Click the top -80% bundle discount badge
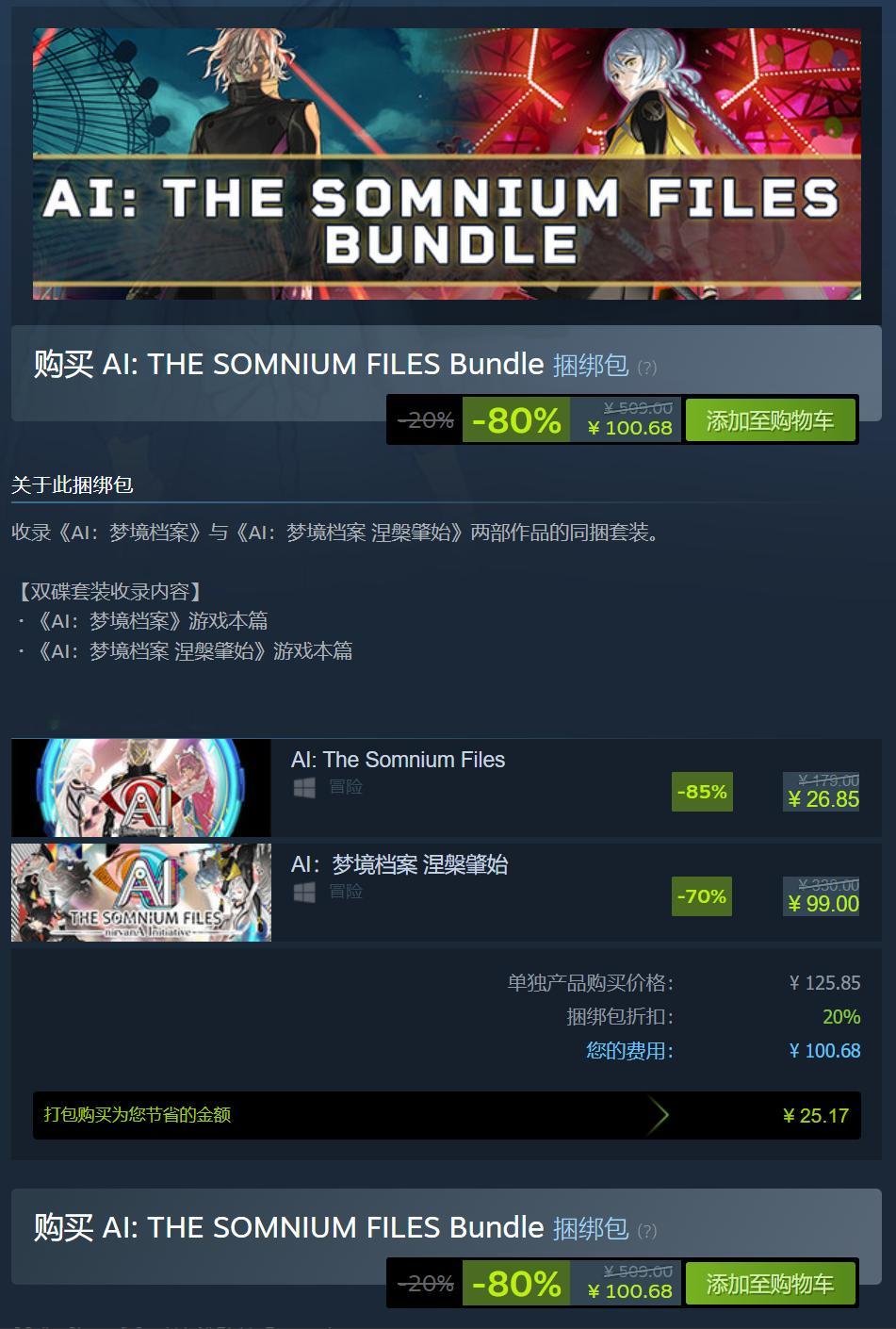Screen dimensions: 896x1329 coord(516,420)
